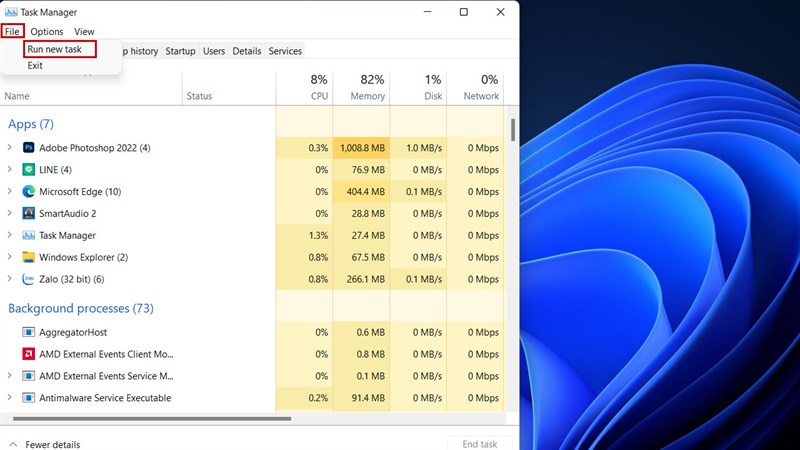Screen dimensions: 800x450
Task: Expand Windows Explorer process group
Action: click(10, 257)
